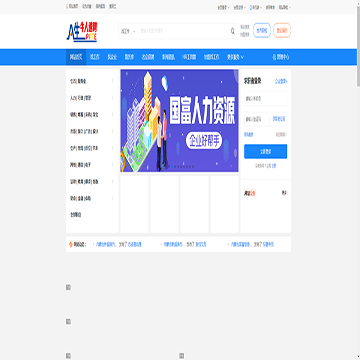
Task: Click the 企业登录 link in login panel
Action: [281, 81]
